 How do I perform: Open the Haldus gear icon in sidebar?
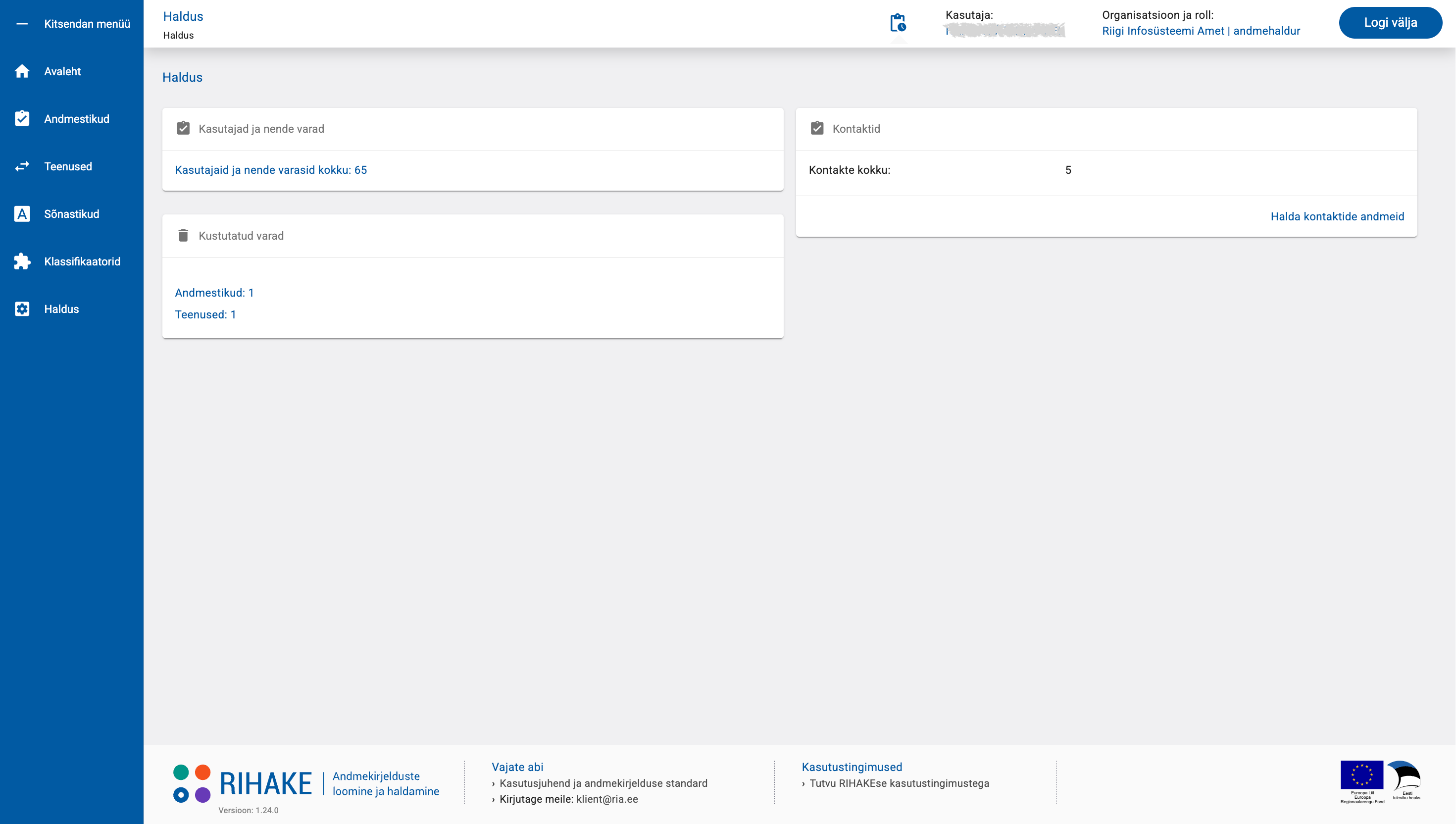[x=22, y=309]
